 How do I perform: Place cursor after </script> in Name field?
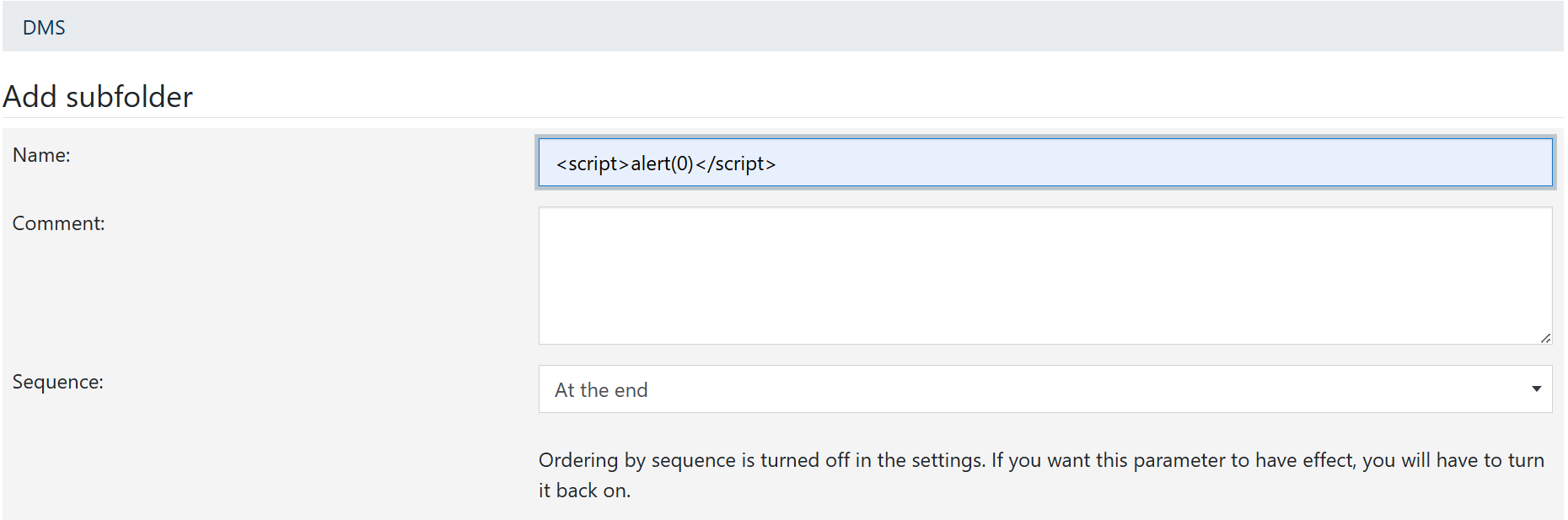tap(777, 164)
